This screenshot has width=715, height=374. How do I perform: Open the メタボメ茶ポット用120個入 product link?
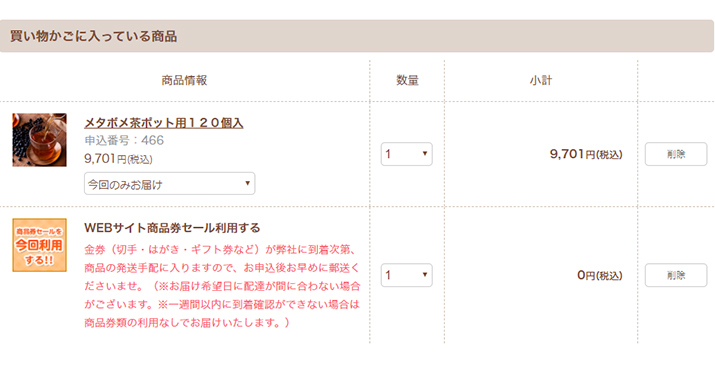[164, 123]
